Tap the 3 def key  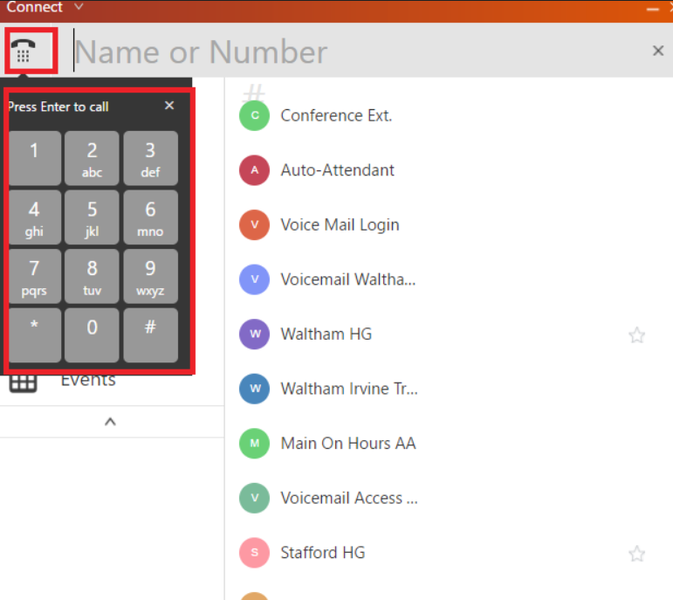pos(150,158)
